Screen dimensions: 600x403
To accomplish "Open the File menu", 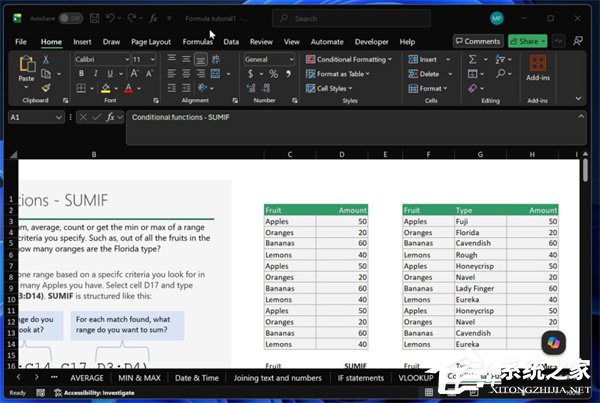I will pyautogui.click(x=21, y=41).
